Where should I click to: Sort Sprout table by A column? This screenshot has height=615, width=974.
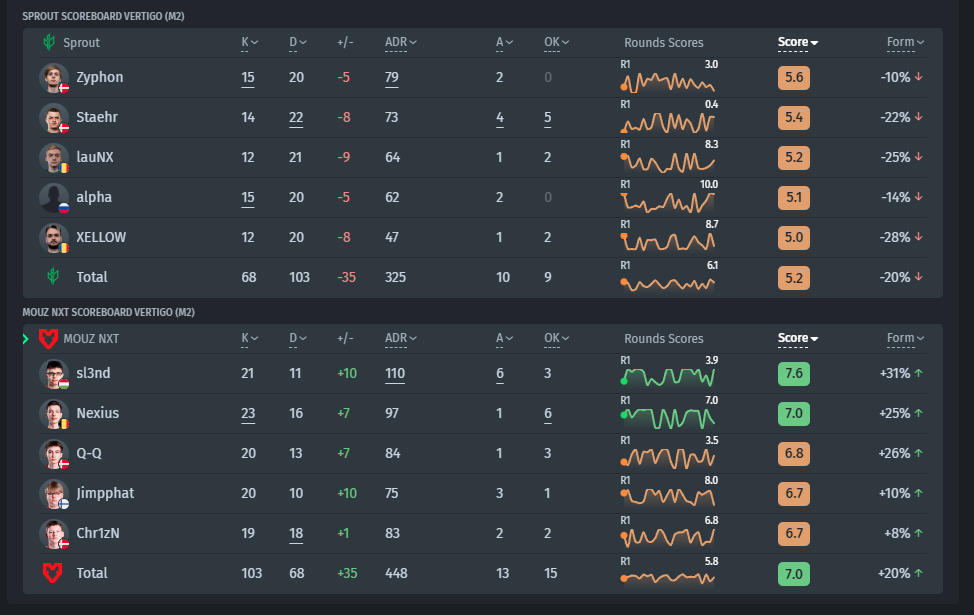(x=504, y=42)
